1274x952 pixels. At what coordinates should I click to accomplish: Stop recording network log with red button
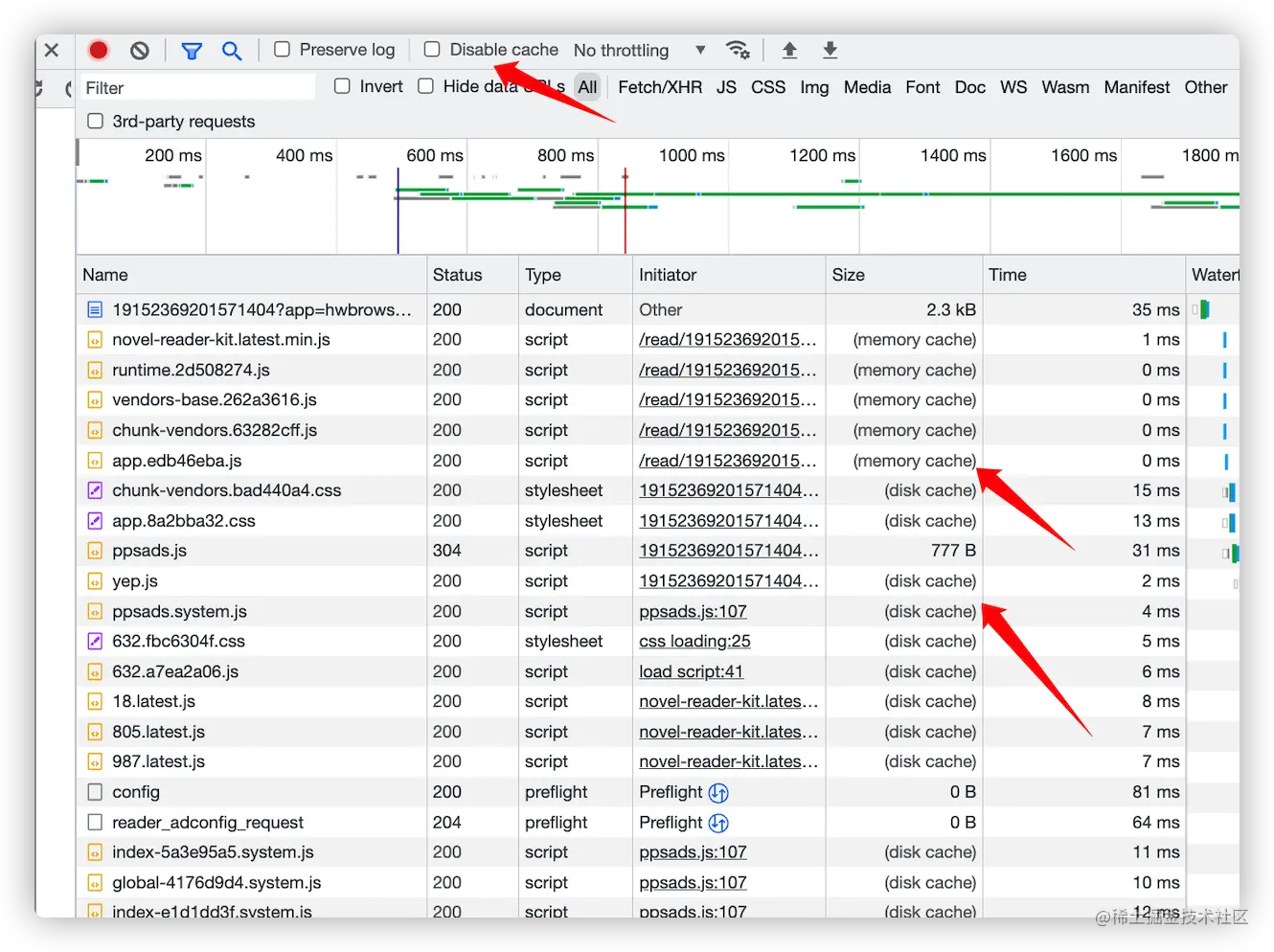(98, 50)
